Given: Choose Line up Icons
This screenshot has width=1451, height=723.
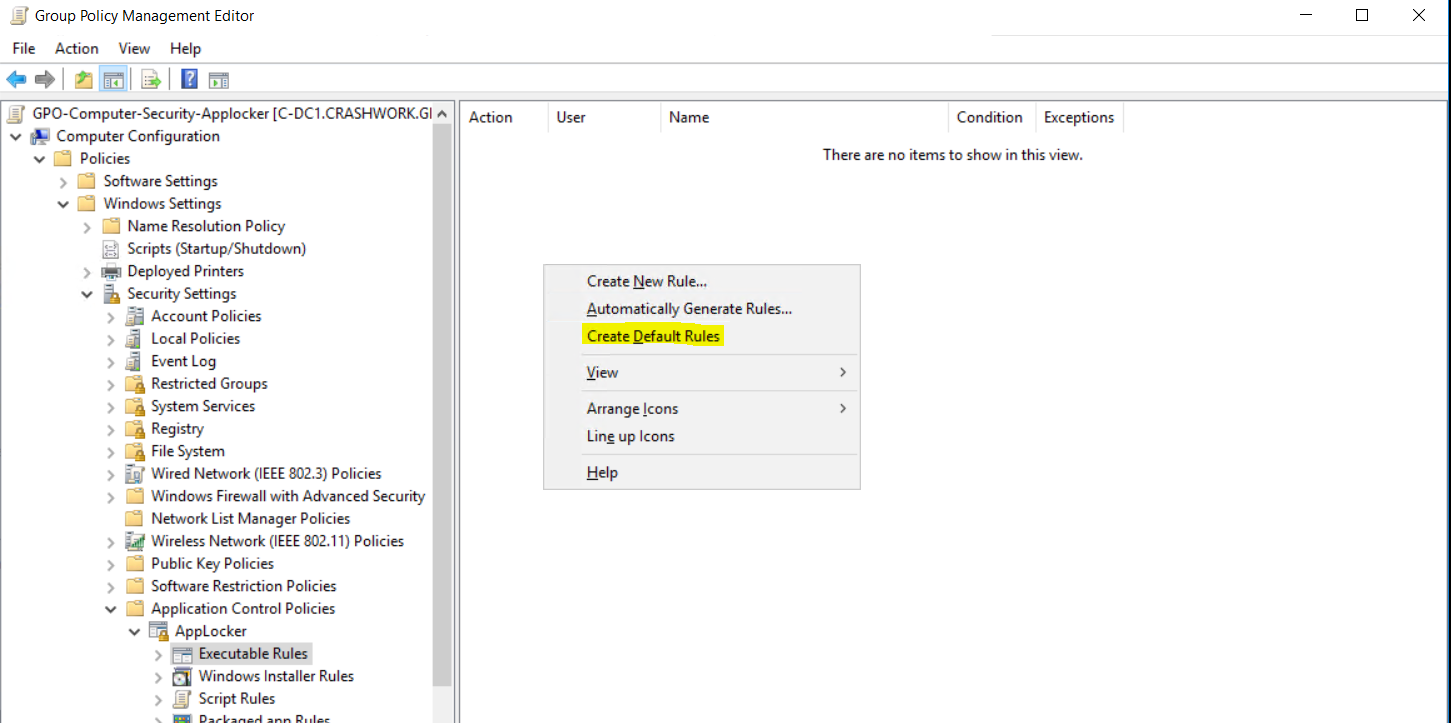Looking at the screenshot, I should 702,436.
